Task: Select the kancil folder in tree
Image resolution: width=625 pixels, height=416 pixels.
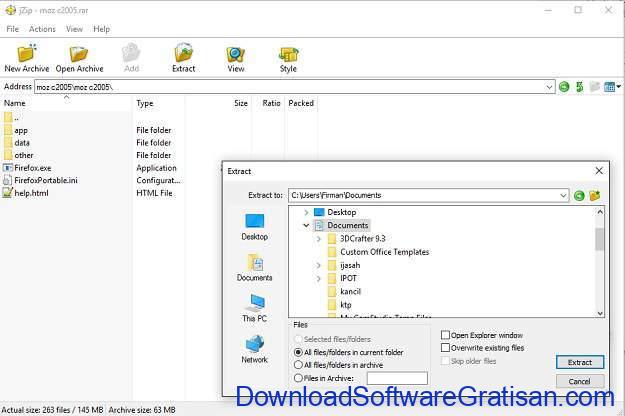Action: [344, 292]
